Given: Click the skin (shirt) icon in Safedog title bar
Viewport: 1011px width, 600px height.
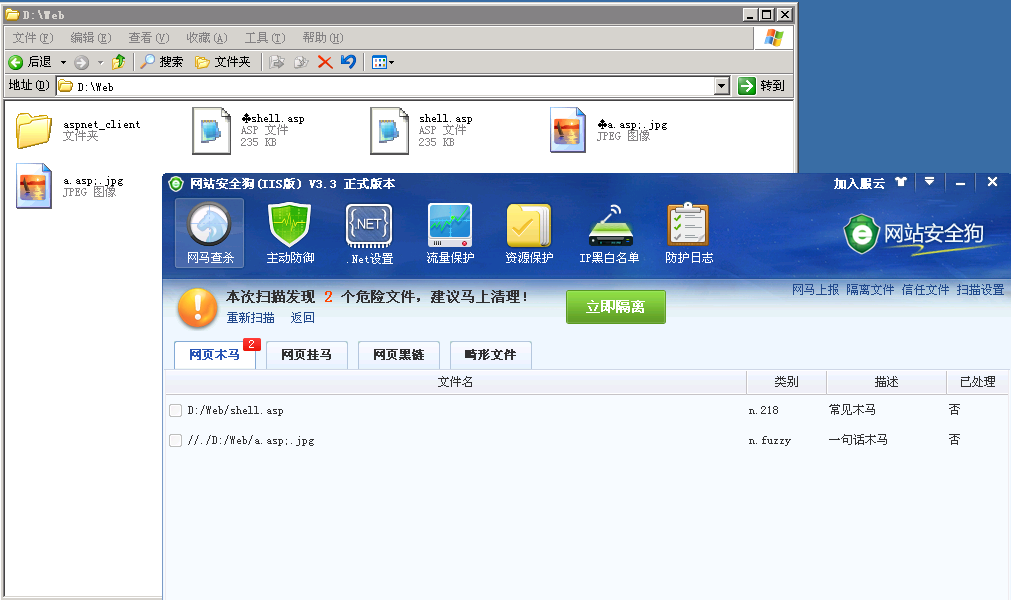Looking at the screenshot, I should pos(901,182).
